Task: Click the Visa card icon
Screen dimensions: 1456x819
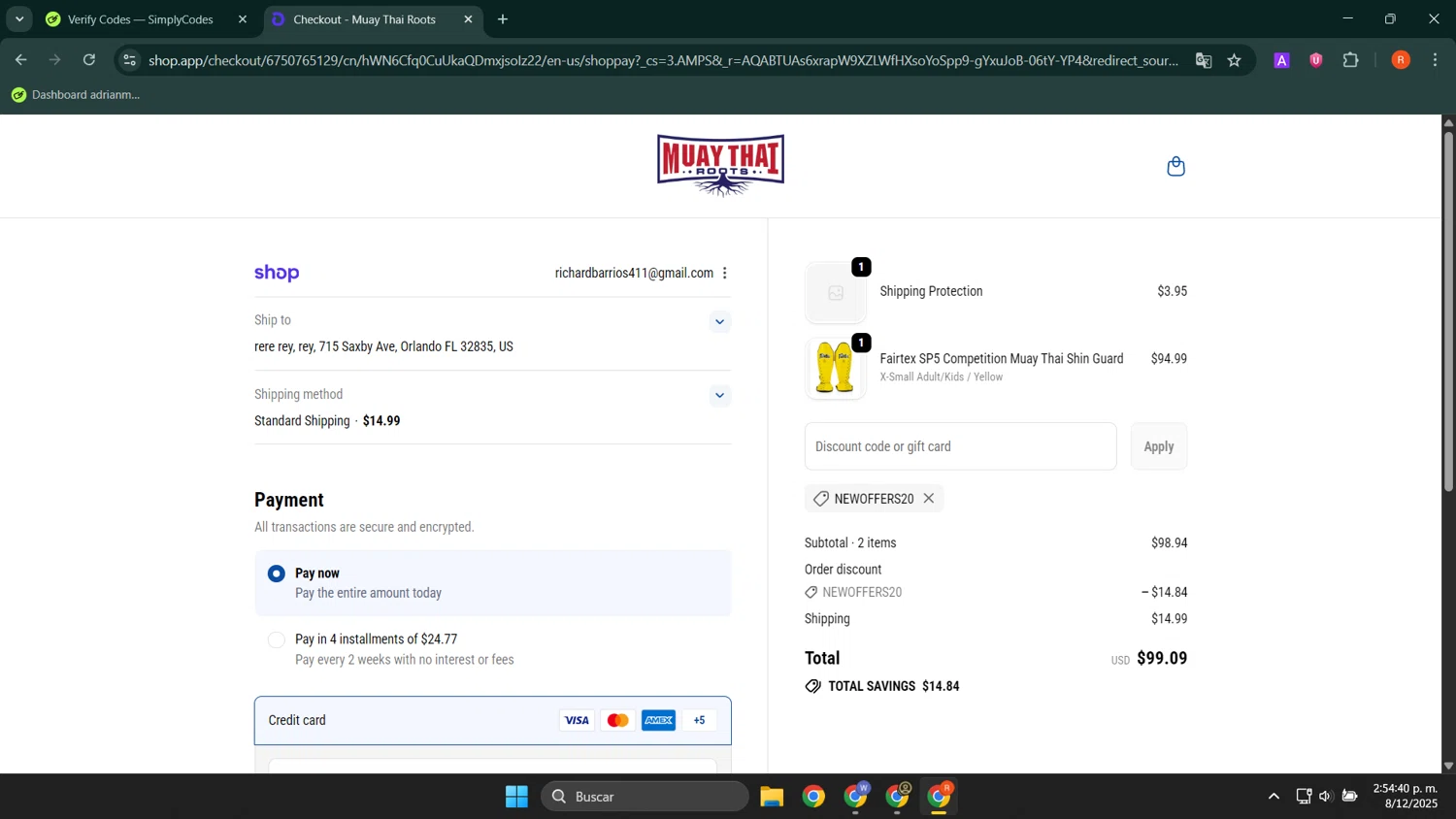Action: [x=577, y=720]
